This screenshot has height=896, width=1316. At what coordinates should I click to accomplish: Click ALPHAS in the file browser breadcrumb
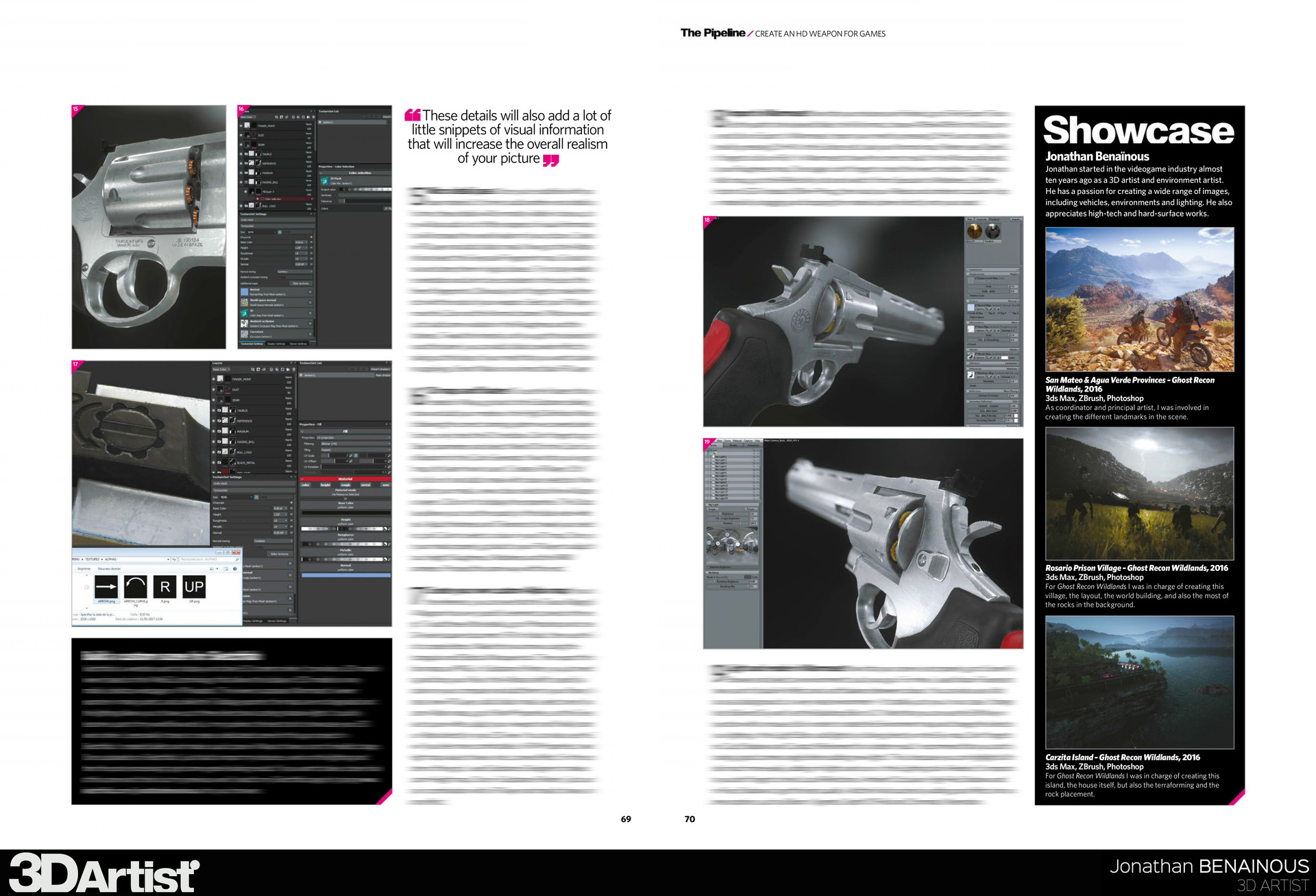tap(110, 559)
